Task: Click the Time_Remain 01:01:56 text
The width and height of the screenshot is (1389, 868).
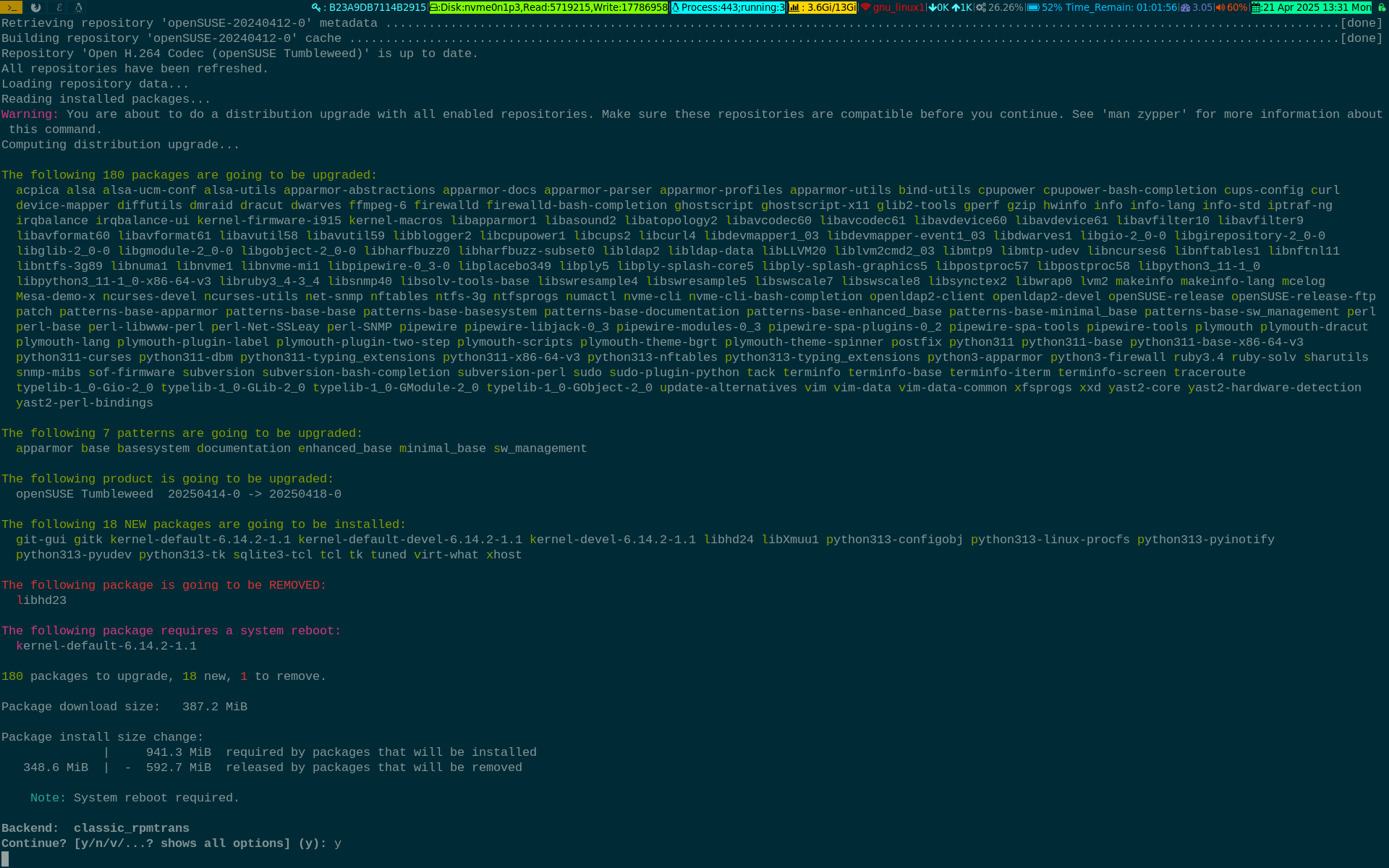Action: tap(1121, 7)
